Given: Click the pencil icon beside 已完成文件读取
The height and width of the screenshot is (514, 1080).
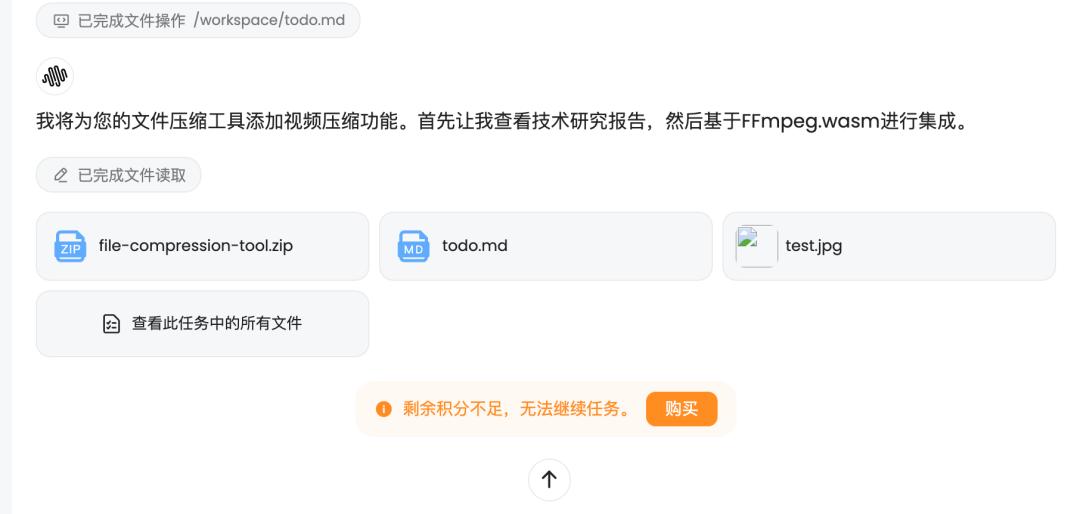Looking at the screenshot, I should pos(61,175).
